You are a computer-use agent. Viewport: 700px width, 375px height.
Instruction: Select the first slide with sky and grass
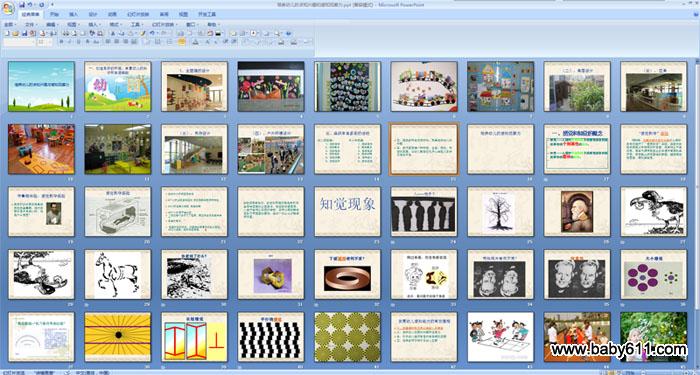pos(41,86)
